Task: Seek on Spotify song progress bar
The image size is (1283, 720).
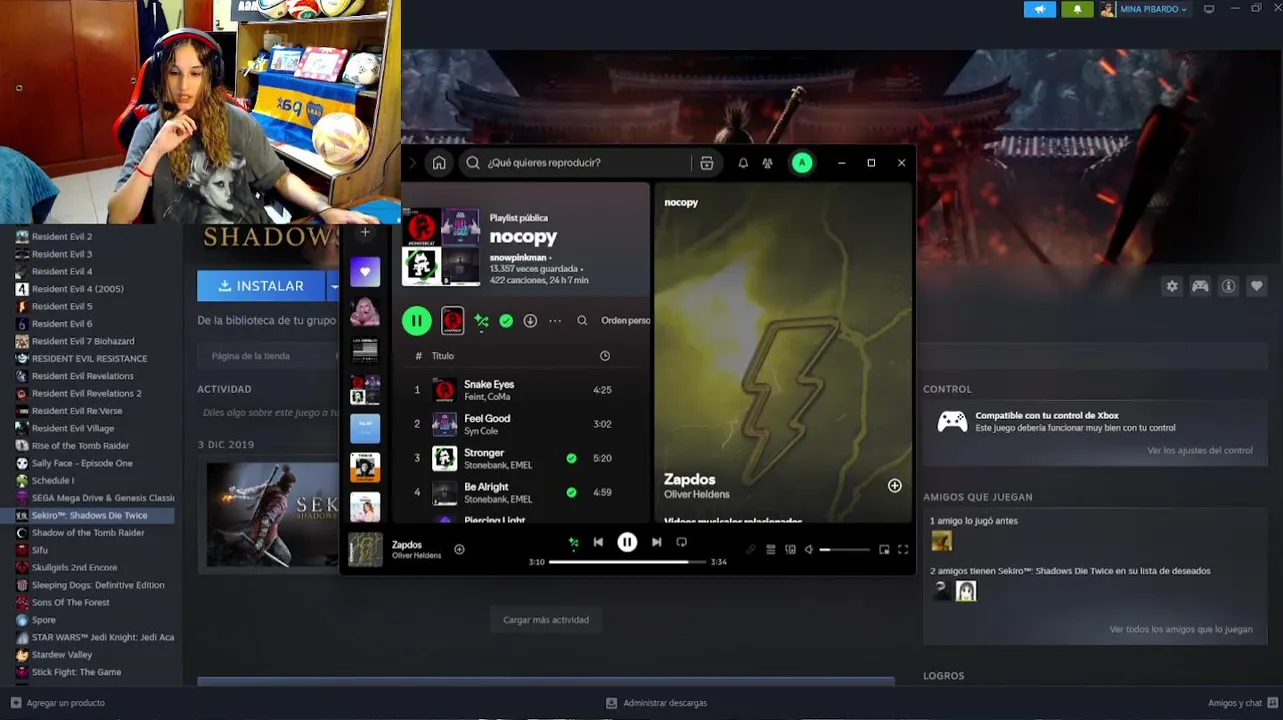Action: [x=627, y=562]
